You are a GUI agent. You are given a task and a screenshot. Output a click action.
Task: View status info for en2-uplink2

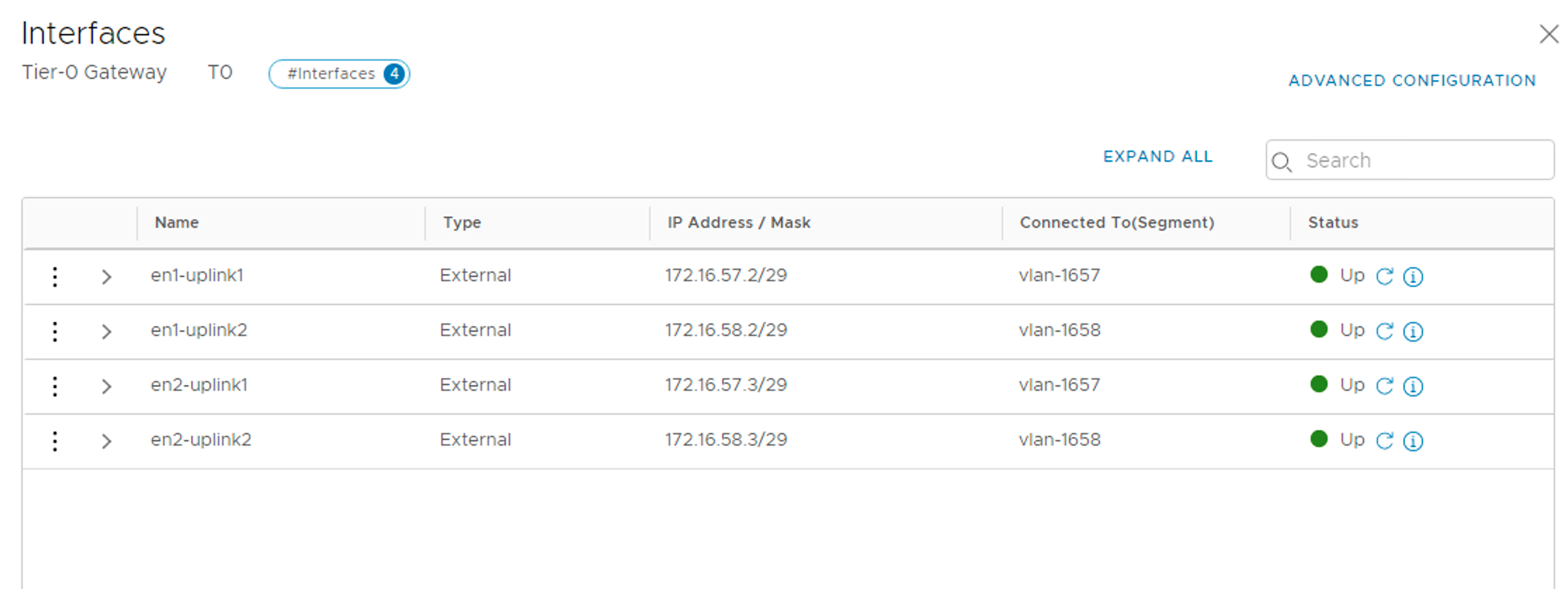click(x=1413, y=441)
